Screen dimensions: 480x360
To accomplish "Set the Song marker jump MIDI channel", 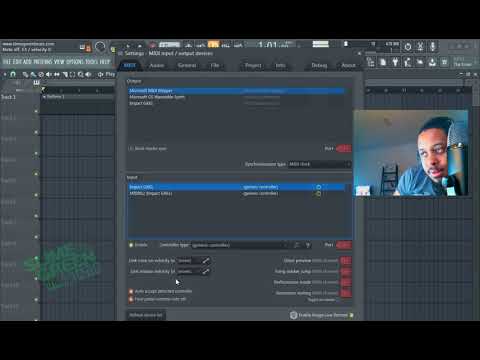I will point(346,271).
